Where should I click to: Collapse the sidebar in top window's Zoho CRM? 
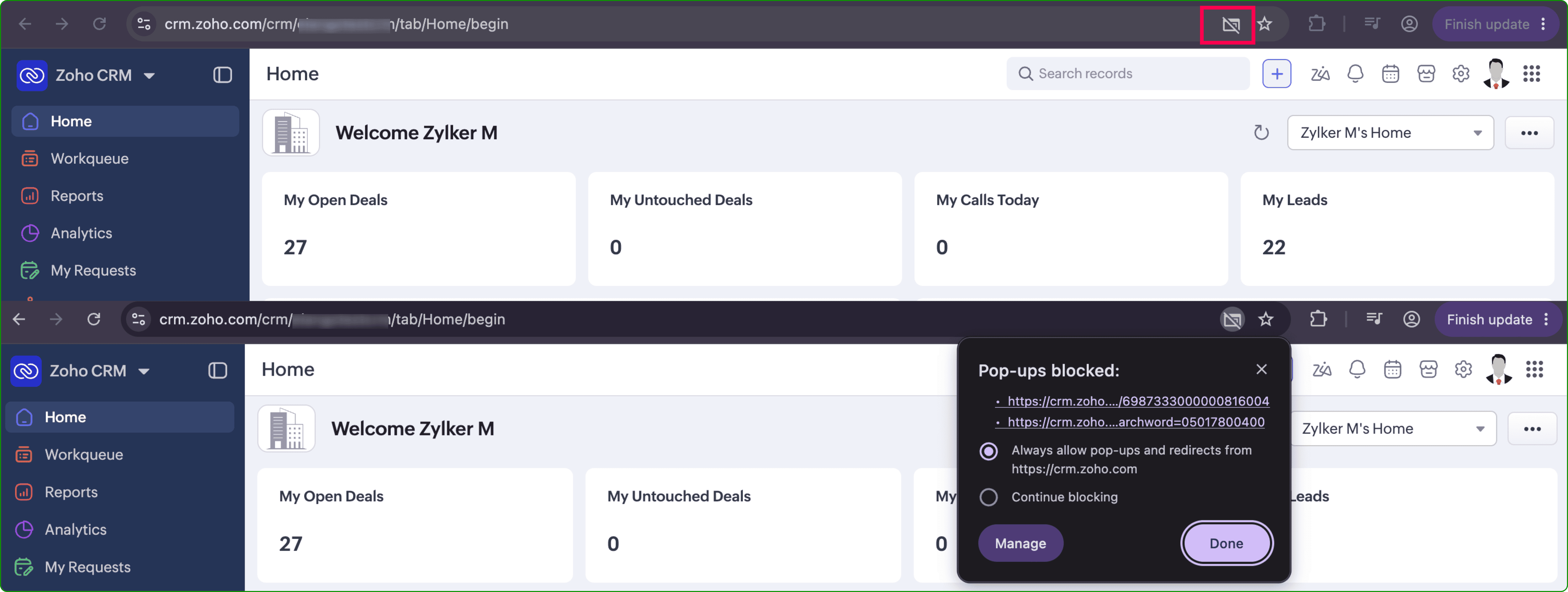223,75
